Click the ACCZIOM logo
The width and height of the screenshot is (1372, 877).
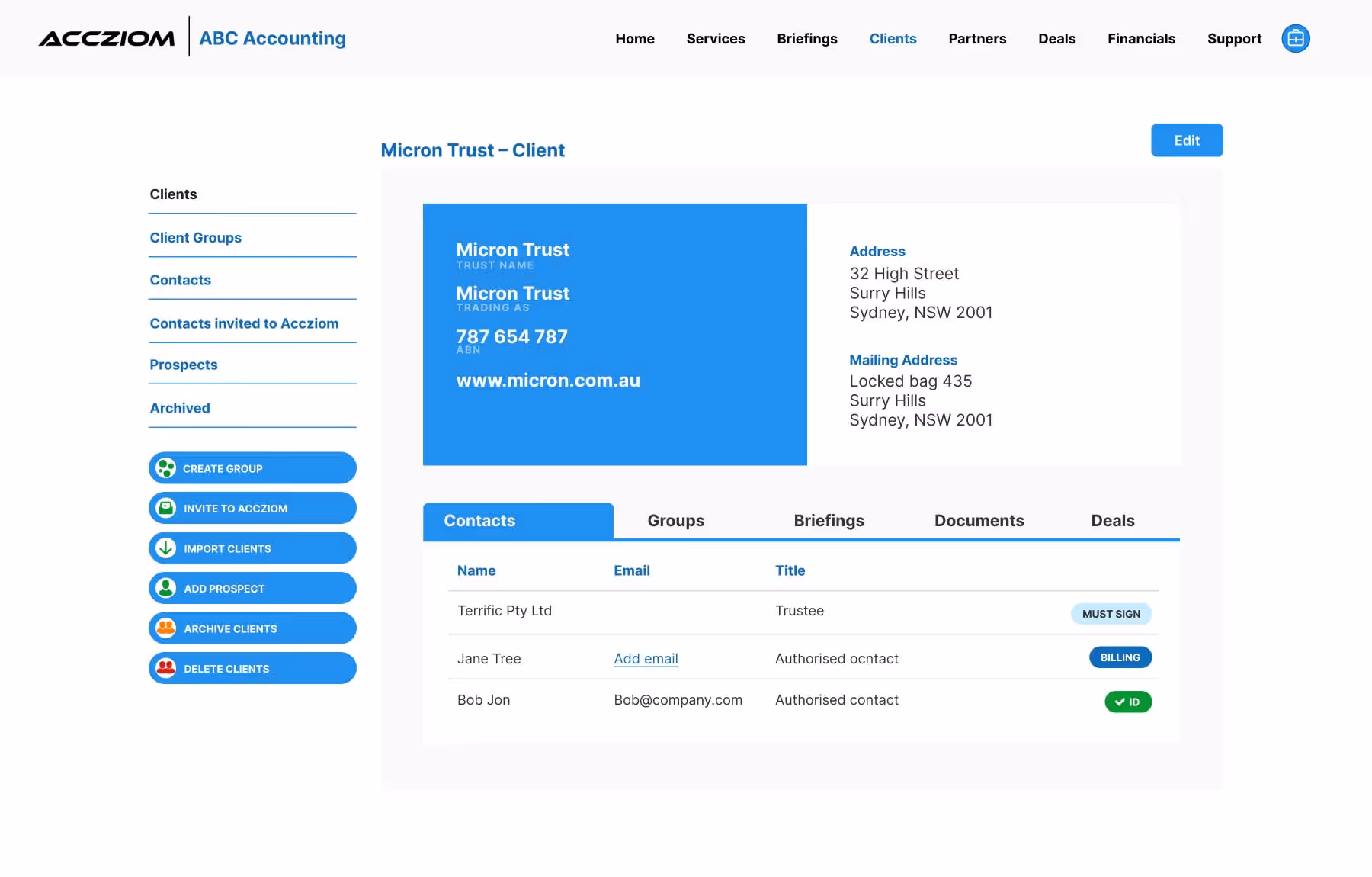(107, 38)
